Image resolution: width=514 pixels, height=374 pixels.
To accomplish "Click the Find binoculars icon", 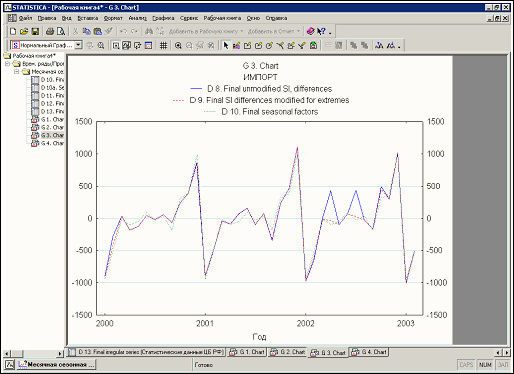I will coord(149,31).
